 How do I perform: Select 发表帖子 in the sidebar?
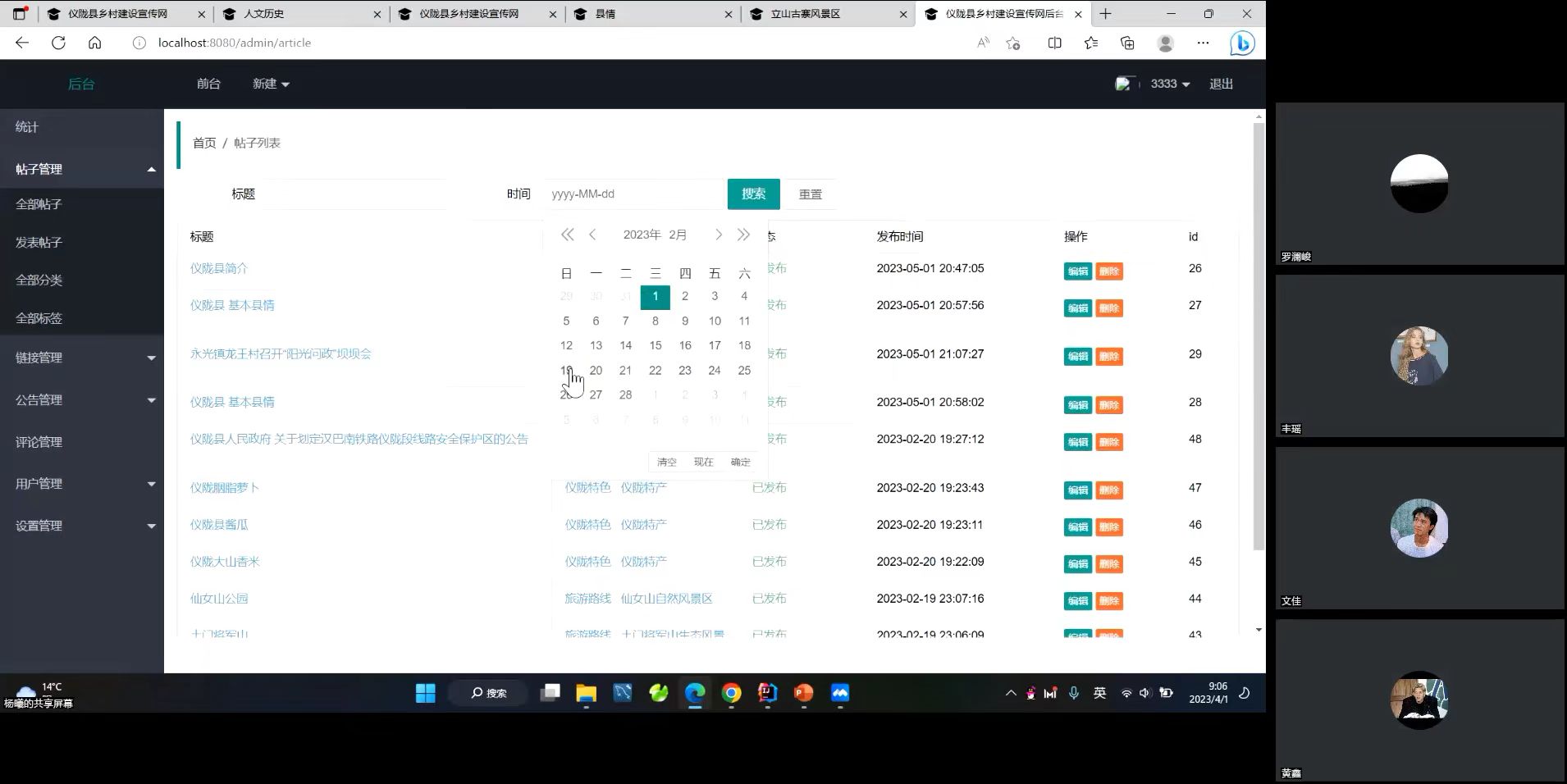point(39,243)
